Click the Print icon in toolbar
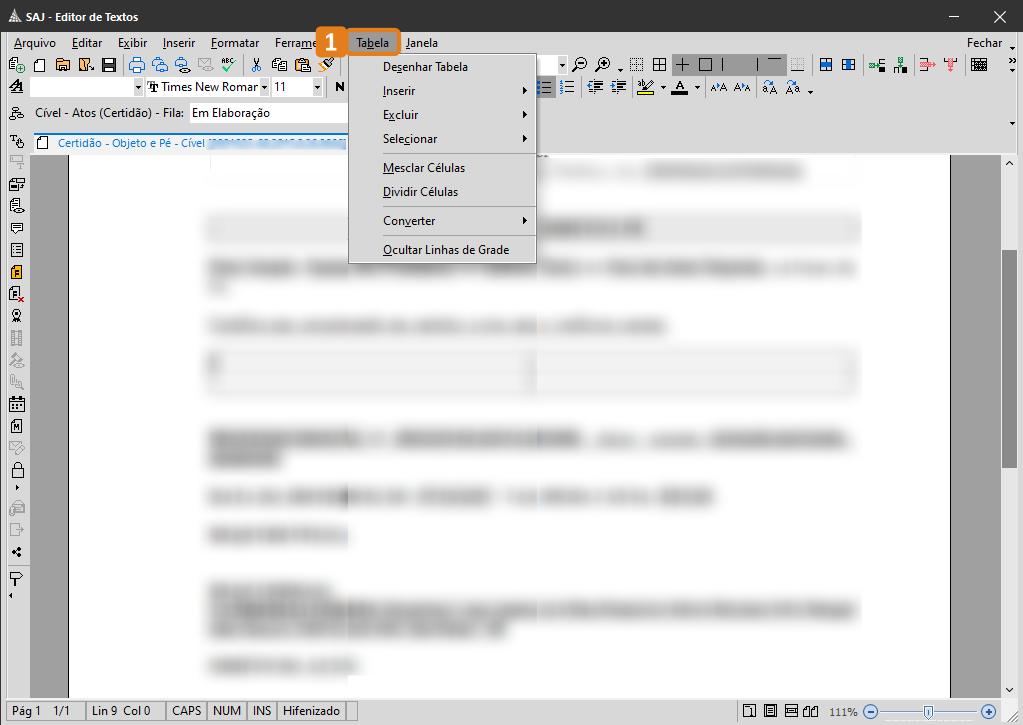Image resolution: width=1023 pixels, height=725 pixels. click(137, 65)
